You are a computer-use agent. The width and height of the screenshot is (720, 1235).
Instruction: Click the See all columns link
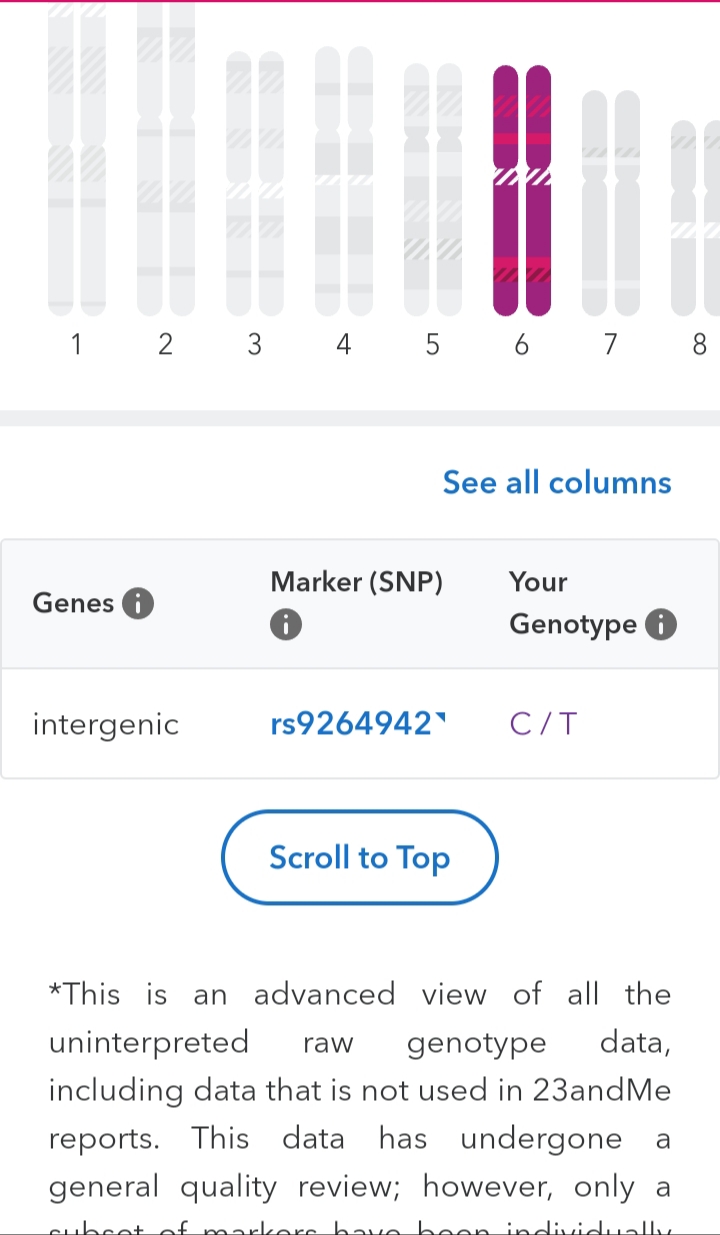557,483
